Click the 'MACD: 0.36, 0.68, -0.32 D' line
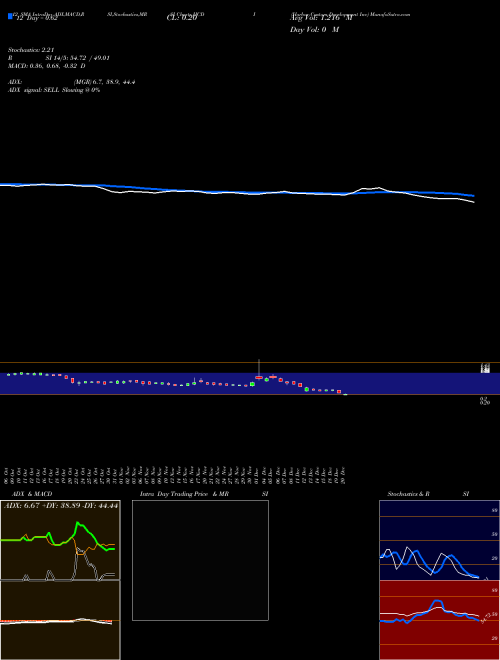500x660 pixels. [x=47, y=66]
